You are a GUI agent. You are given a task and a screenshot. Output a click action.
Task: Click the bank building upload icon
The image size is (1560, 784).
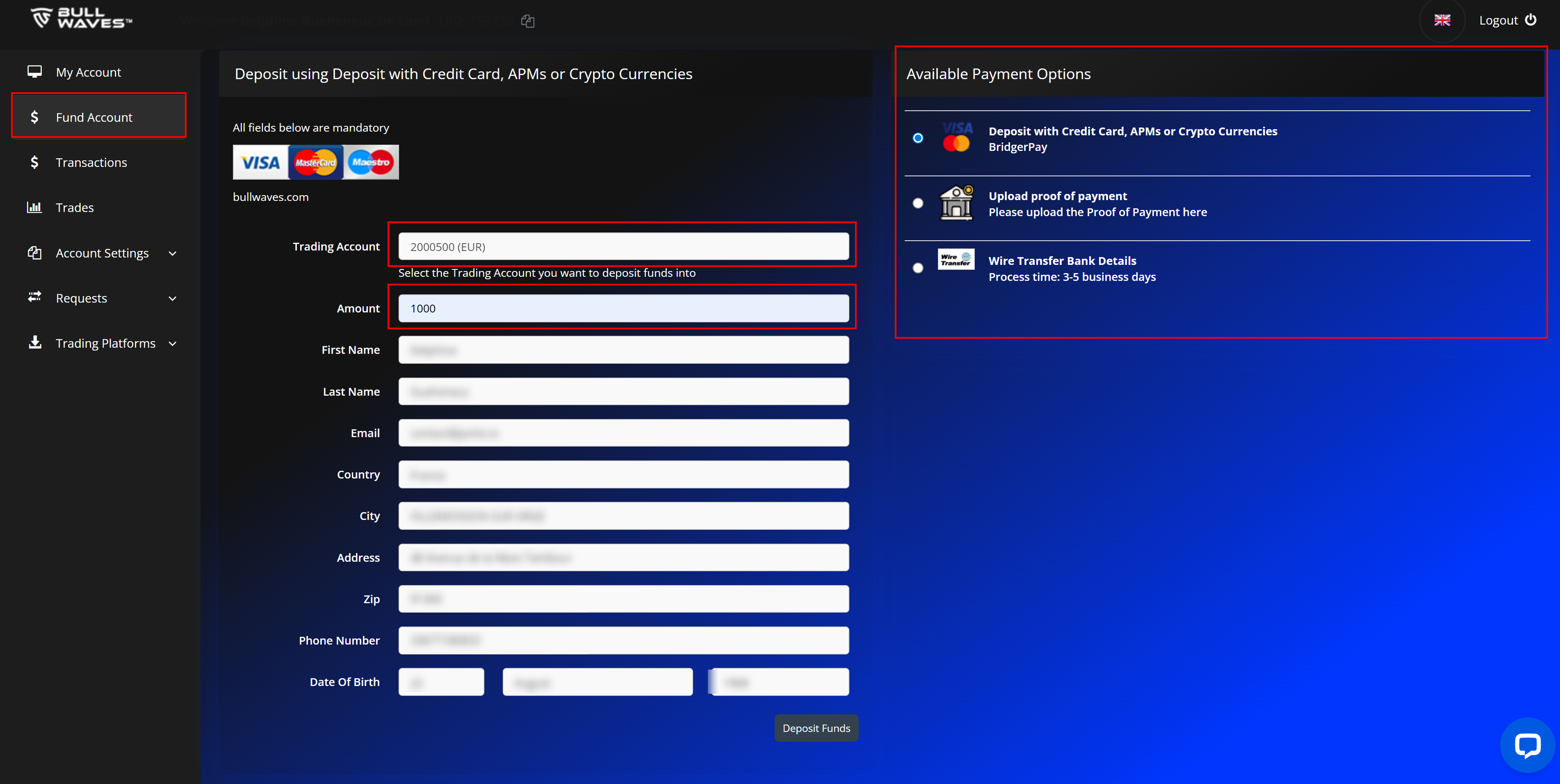pos(956,203)
